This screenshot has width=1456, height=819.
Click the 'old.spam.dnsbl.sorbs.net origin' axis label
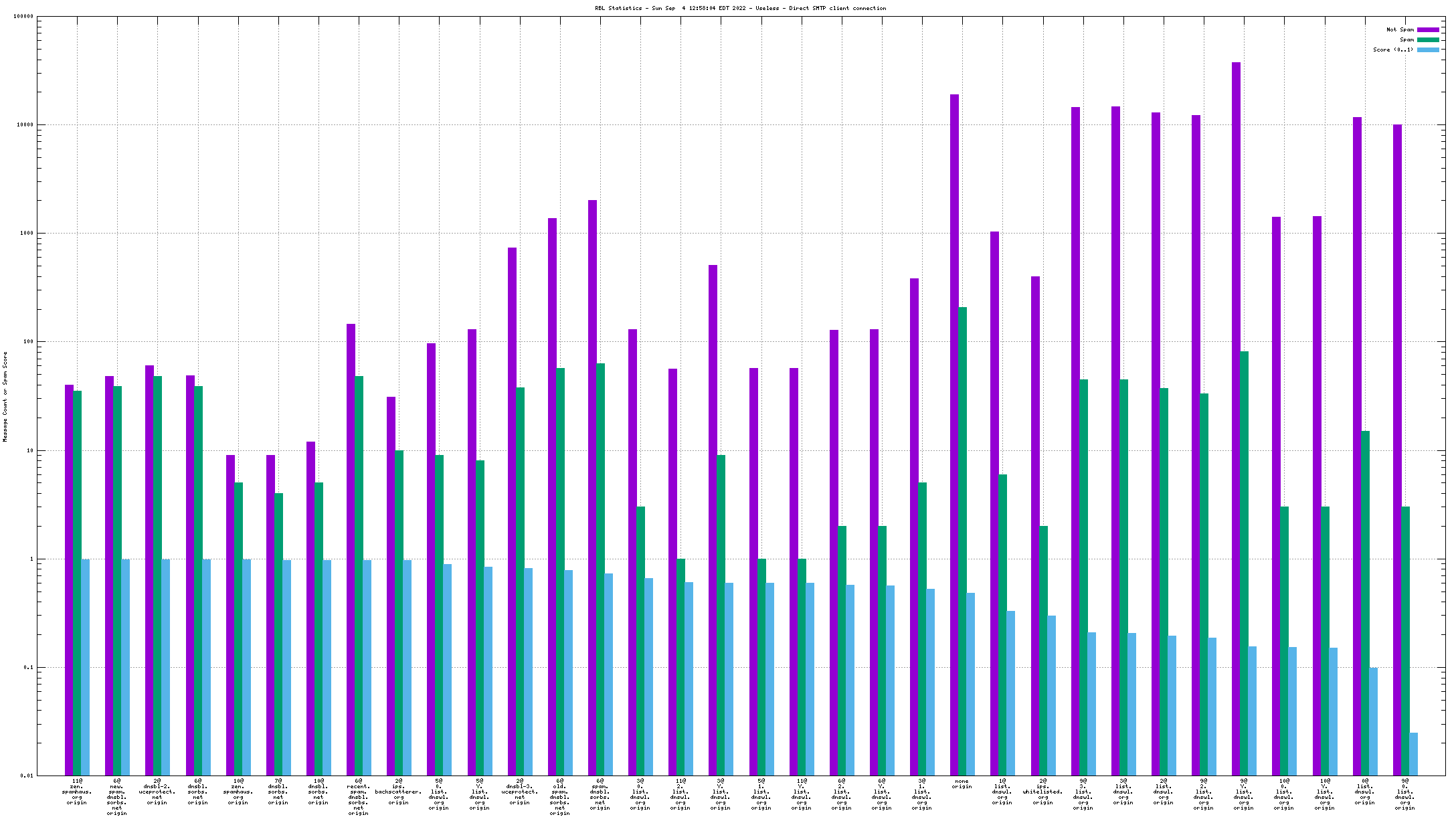coord(560,797)
